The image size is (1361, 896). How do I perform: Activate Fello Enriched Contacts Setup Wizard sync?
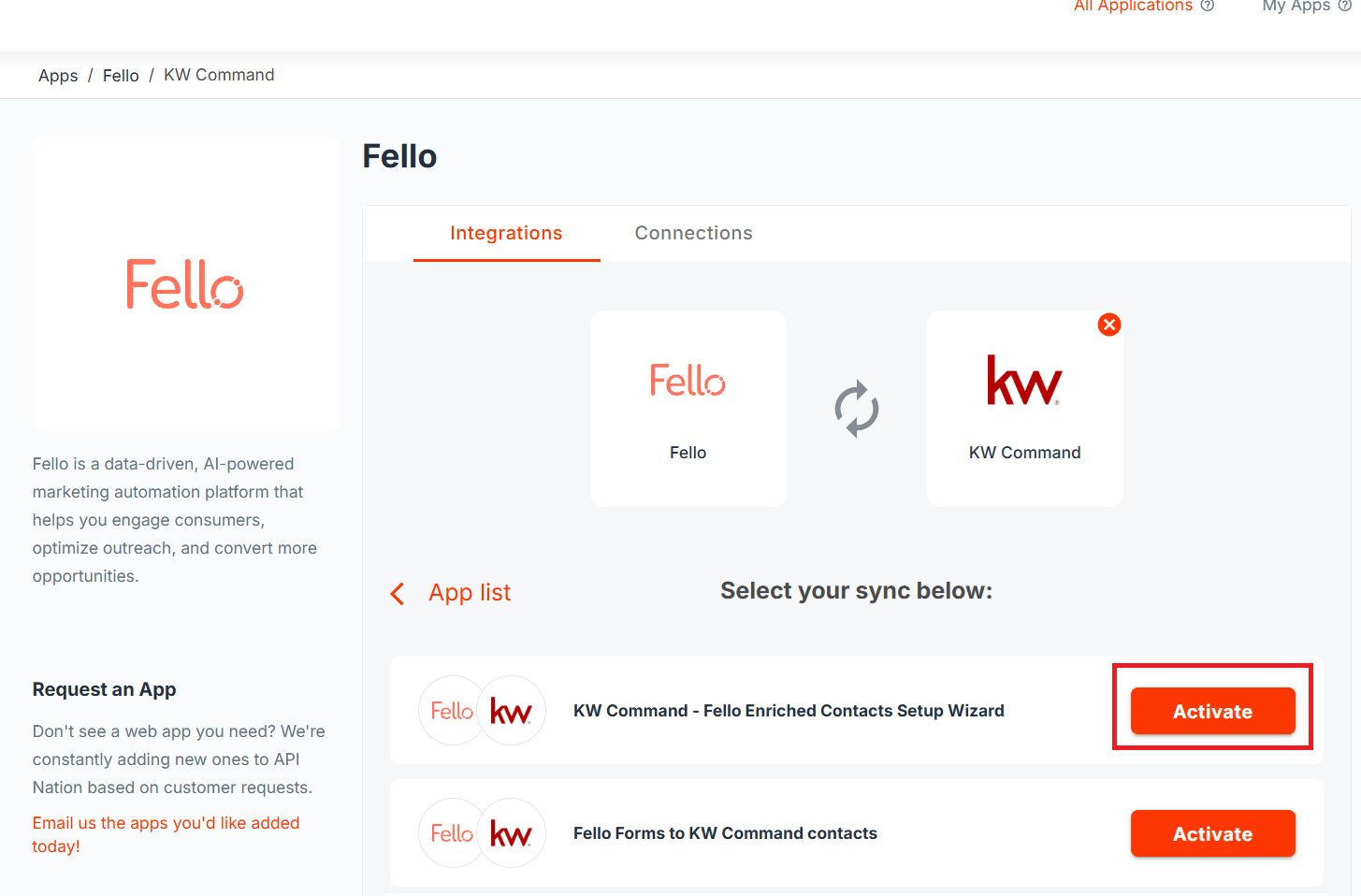point(1212,712)
